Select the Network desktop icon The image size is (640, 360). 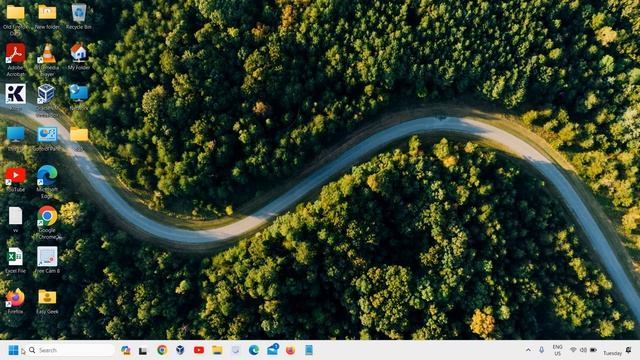point(78,97)
